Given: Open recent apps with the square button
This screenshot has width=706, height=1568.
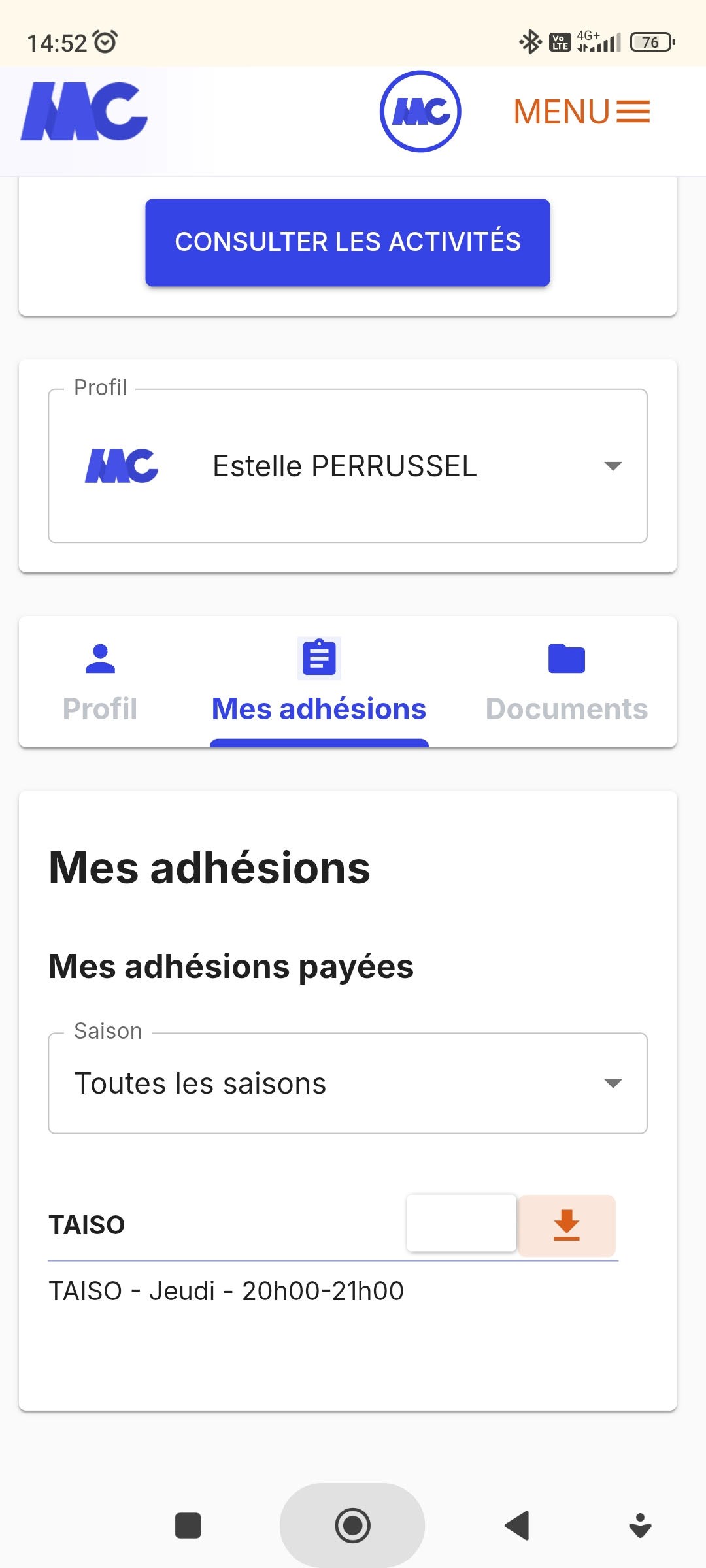Looking at the screenshot, I should pyautogui.click(x=188, y=1526).
